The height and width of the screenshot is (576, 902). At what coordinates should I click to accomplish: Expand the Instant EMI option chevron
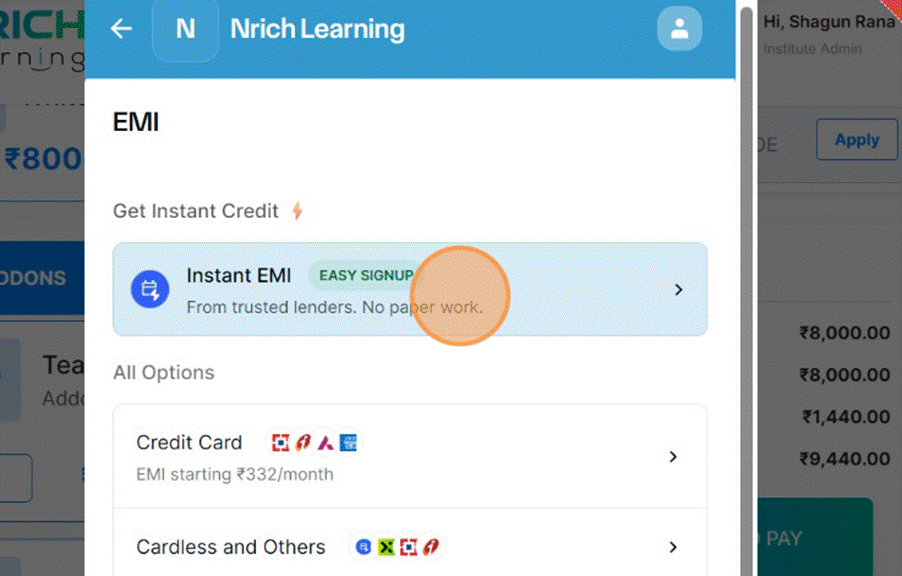(678, 290)
